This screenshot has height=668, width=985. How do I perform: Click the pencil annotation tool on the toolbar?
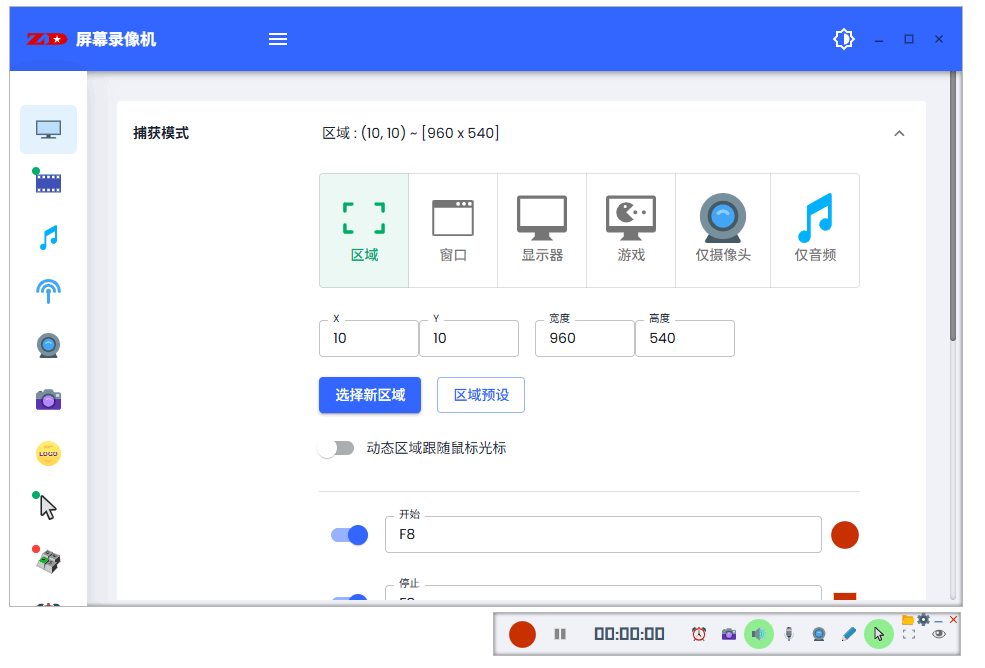click(848, 633)
